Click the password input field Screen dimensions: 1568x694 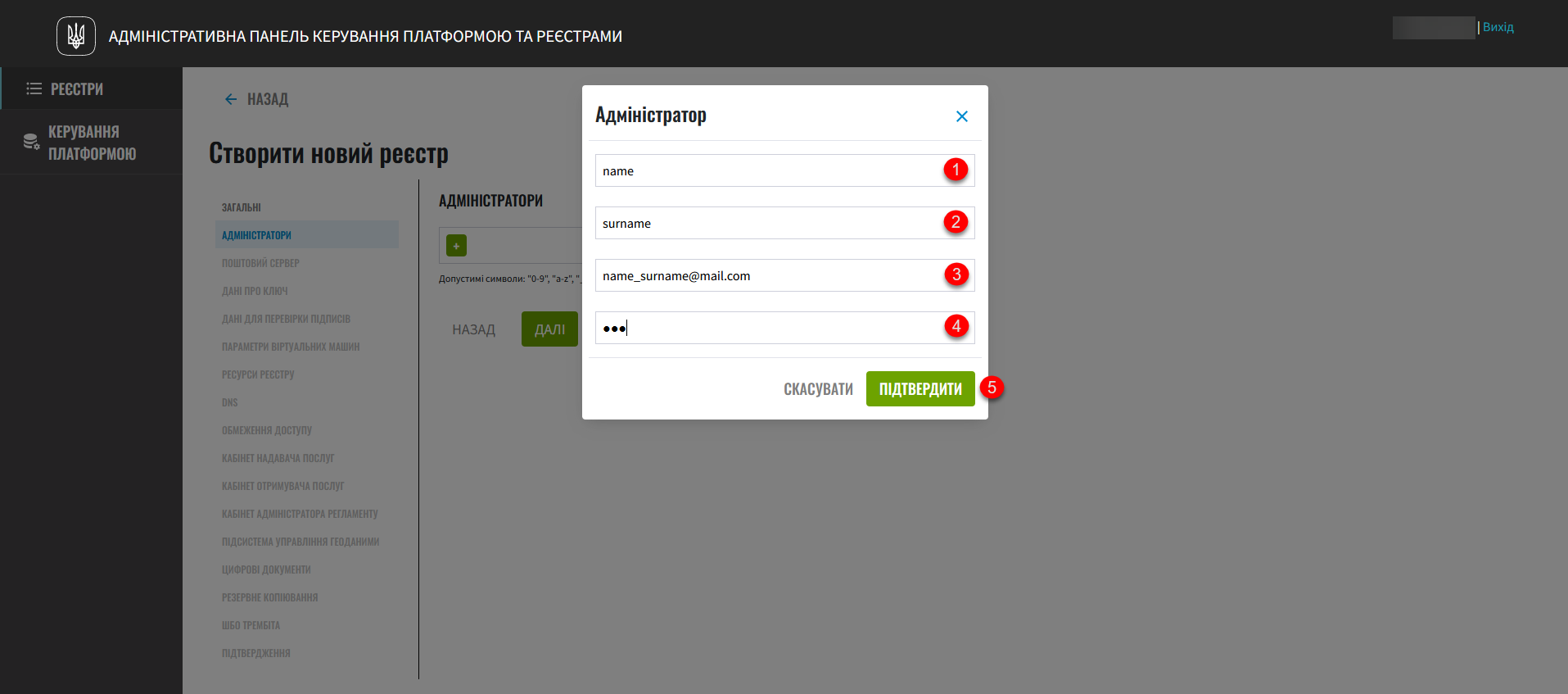coord(766,328)
